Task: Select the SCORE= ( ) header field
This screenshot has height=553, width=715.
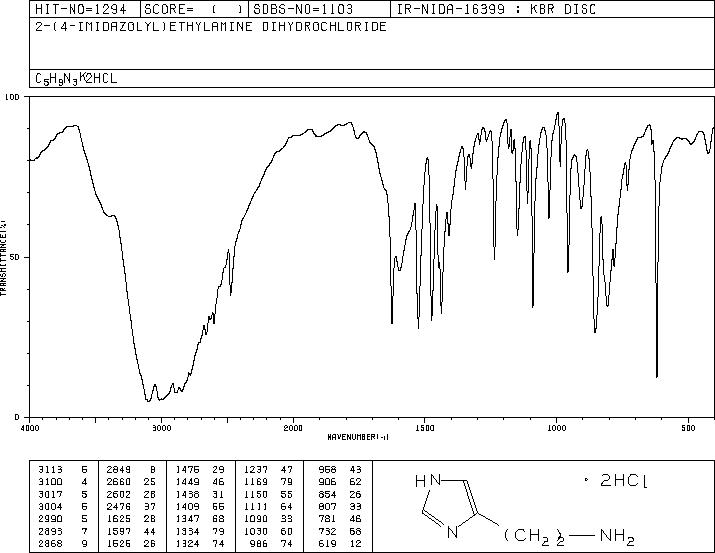Action: point(194,9)
